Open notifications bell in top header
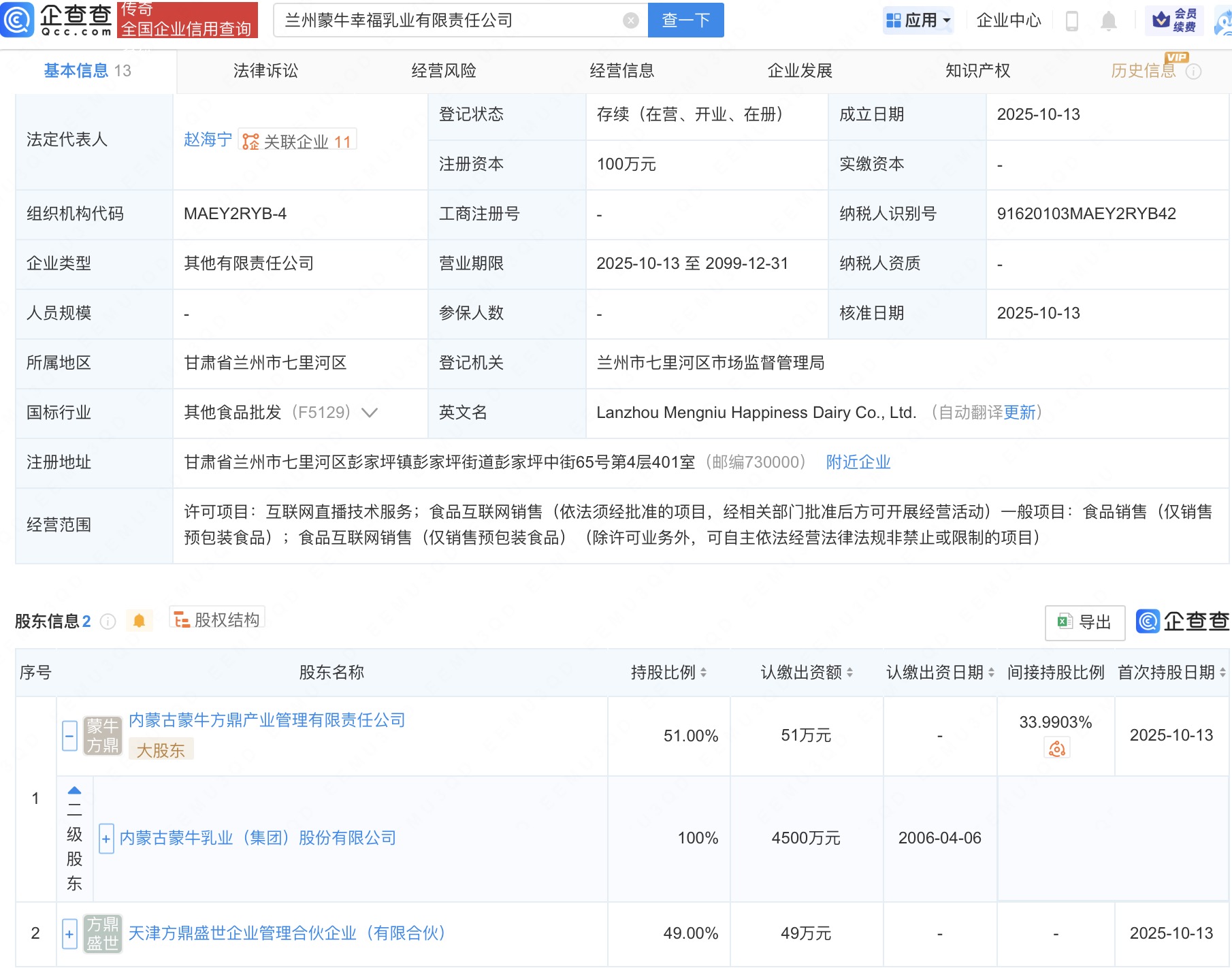1232x968 pixels. tap(1108, 21)
